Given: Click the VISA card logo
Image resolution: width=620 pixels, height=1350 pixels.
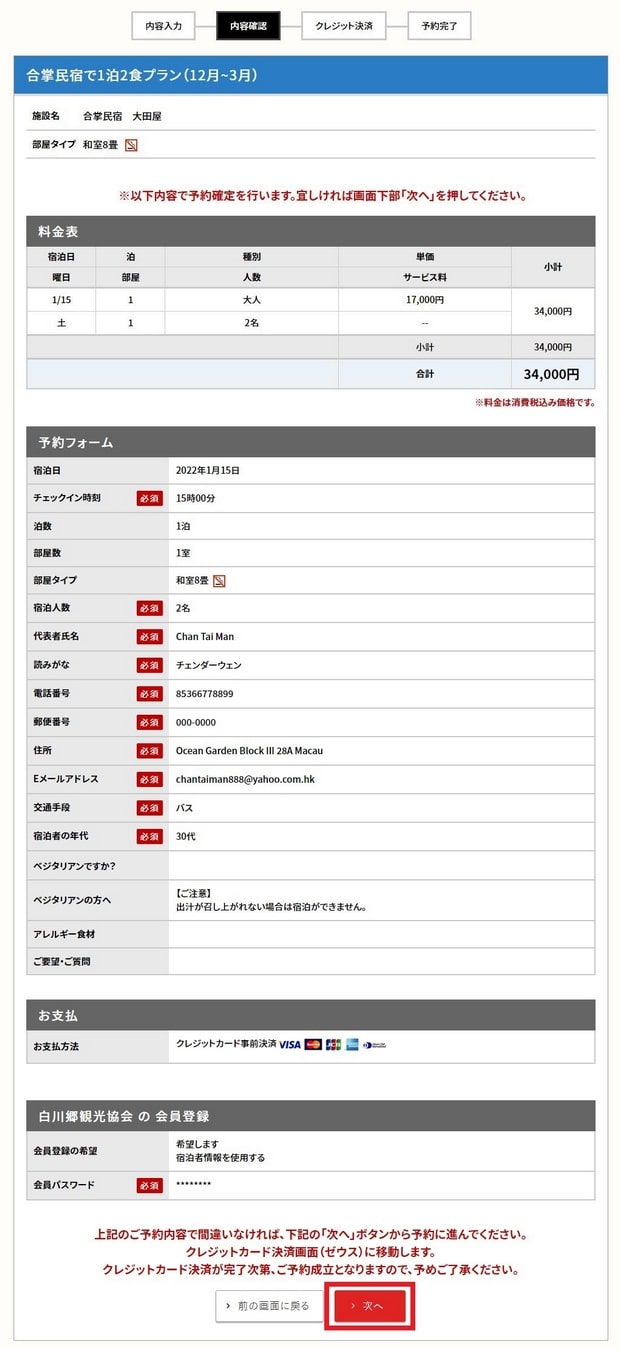Looking at the screenshot, I should [x=290, y=1045].
